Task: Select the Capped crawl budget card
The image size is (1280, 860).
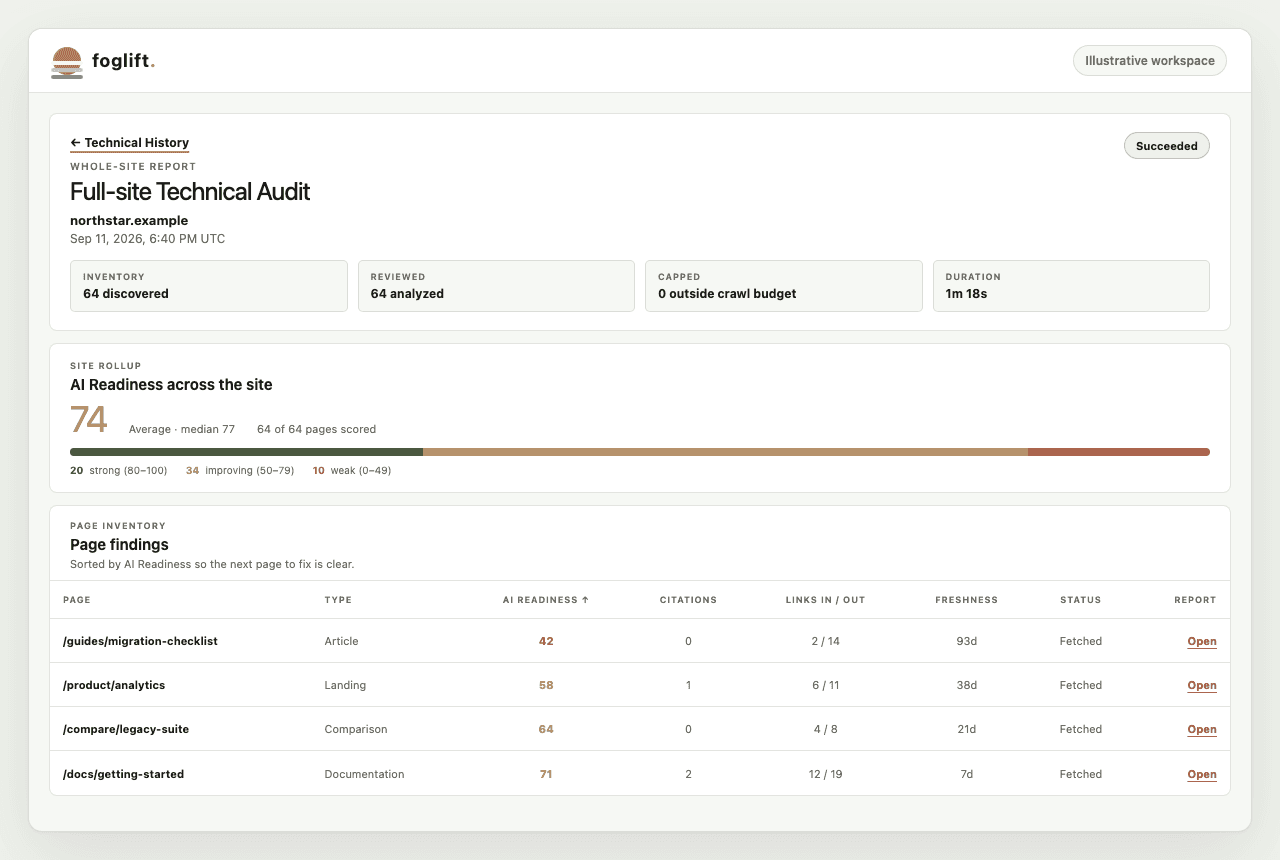Action: (x=783, y=286)
